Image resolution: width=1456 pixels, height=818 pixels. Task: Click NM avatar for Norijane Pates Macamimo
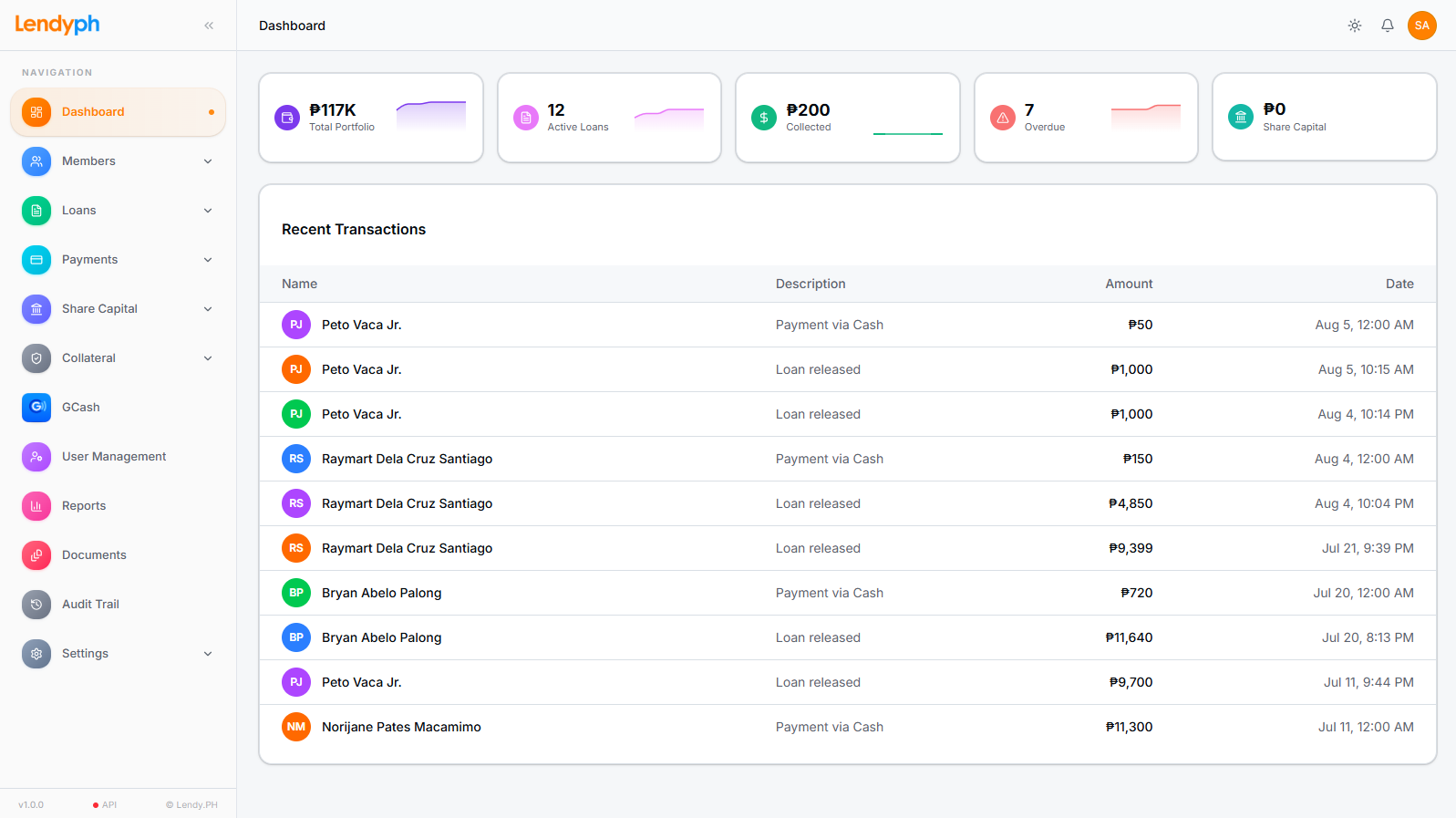click(x=296, y=727)
